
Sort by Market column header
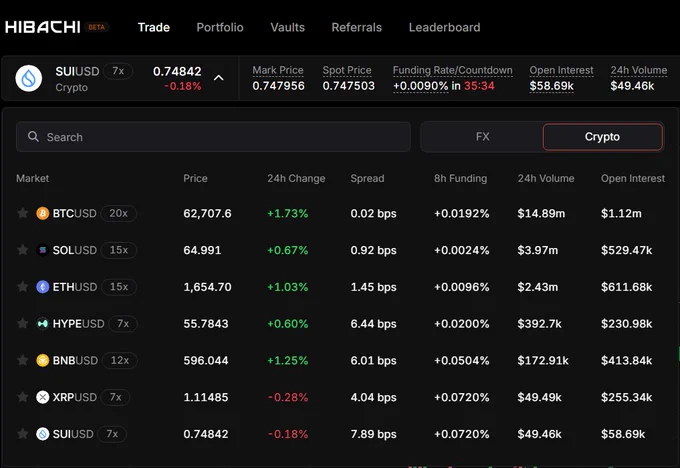pos(33,178)
